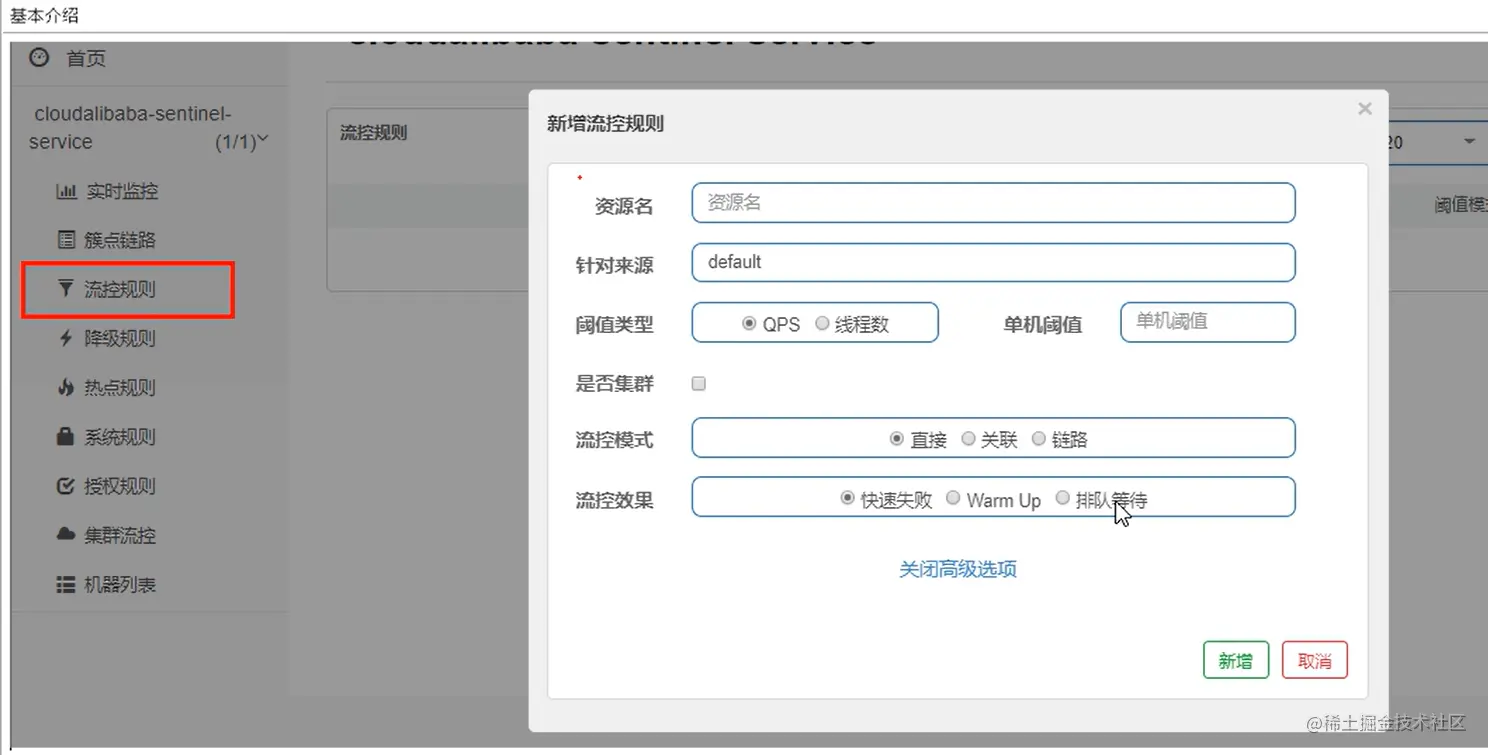Enable the 是否集群 checkbox
Image resolution: width=1488 pixels, height=755 pixels.
pos(699,383)
